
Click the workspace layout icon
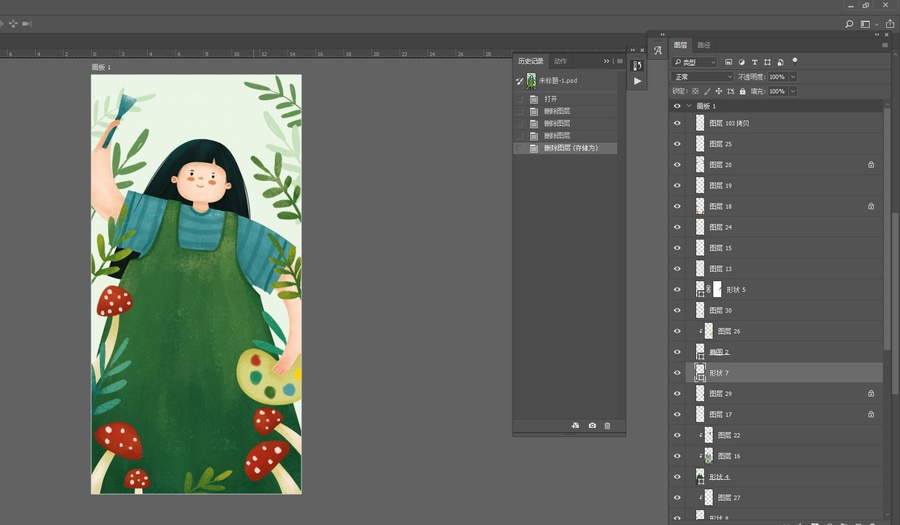click(865, 24)
